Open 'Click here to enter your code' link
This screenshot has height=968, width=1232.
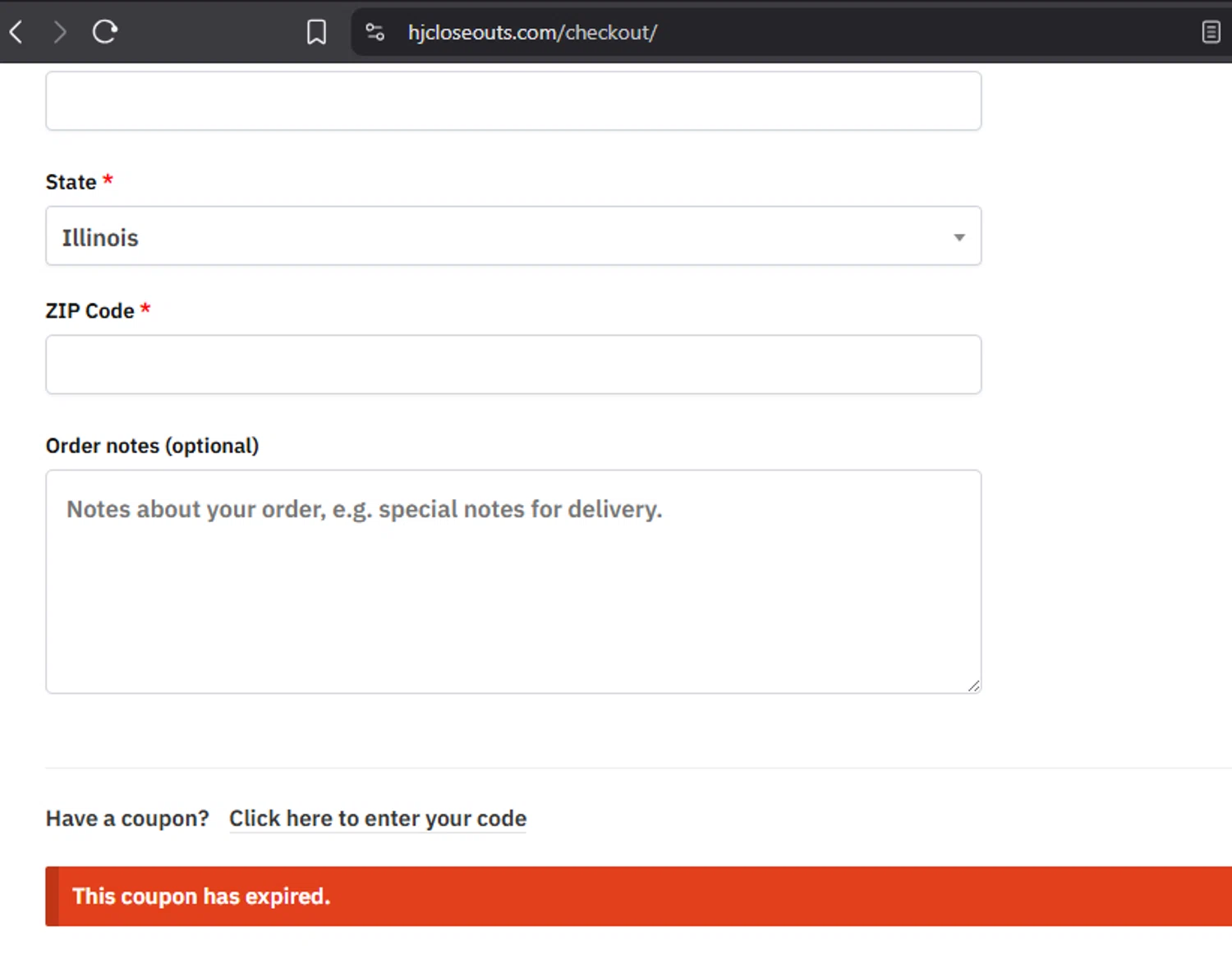[378, 819]
